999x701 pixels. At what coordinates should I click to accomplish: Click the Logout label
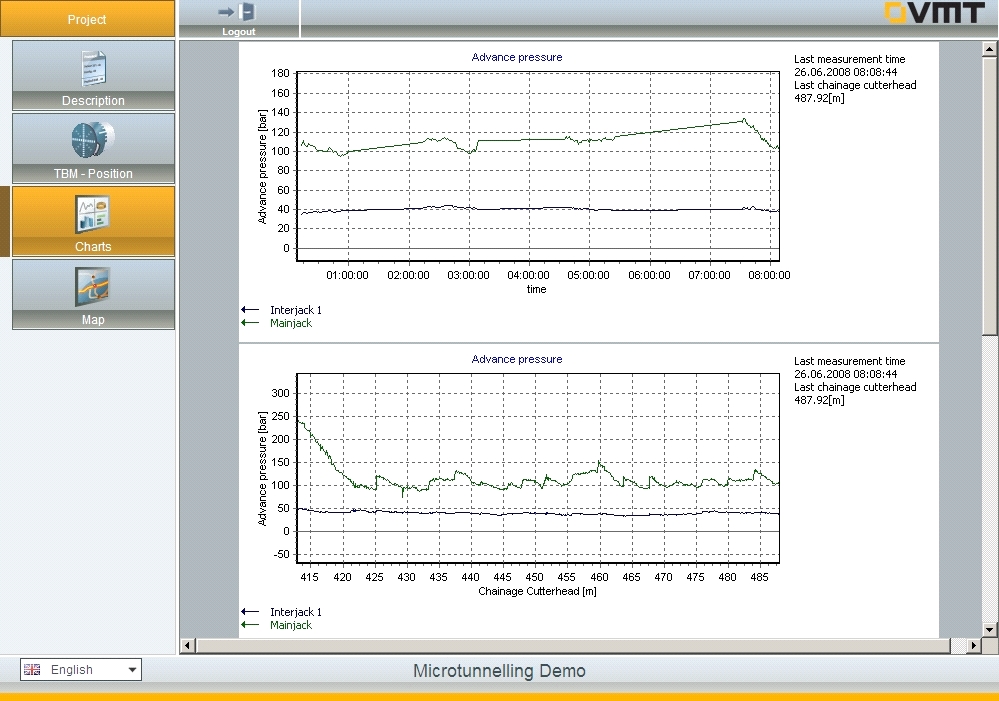(x=238, y=32)
